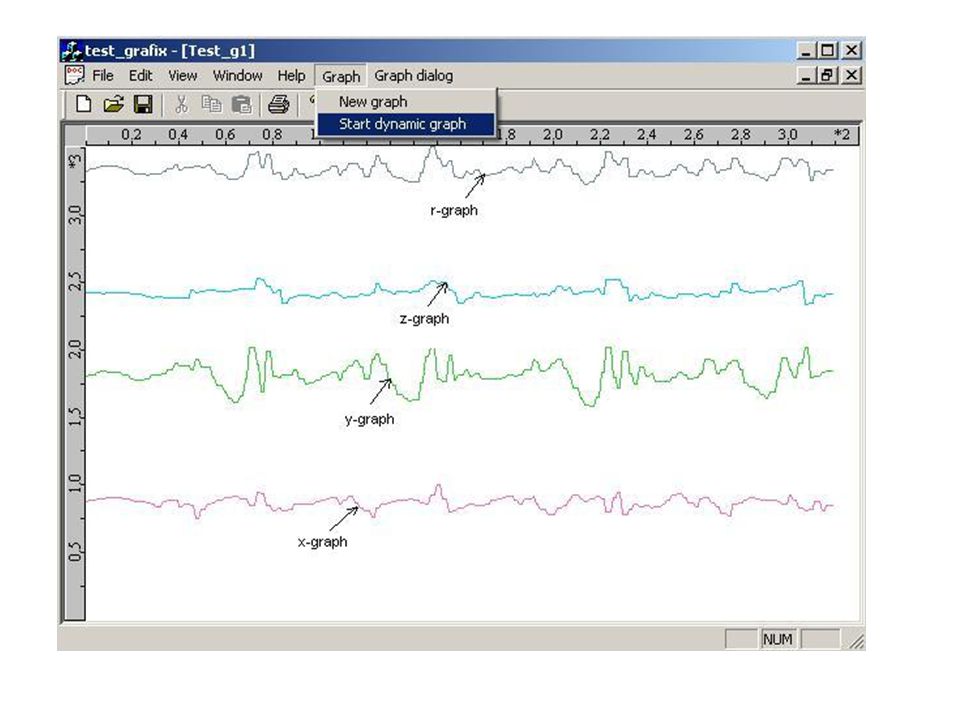960x720 pixels.
Task: Click the Print toolbar icon
Action: [x=279, y=104]
